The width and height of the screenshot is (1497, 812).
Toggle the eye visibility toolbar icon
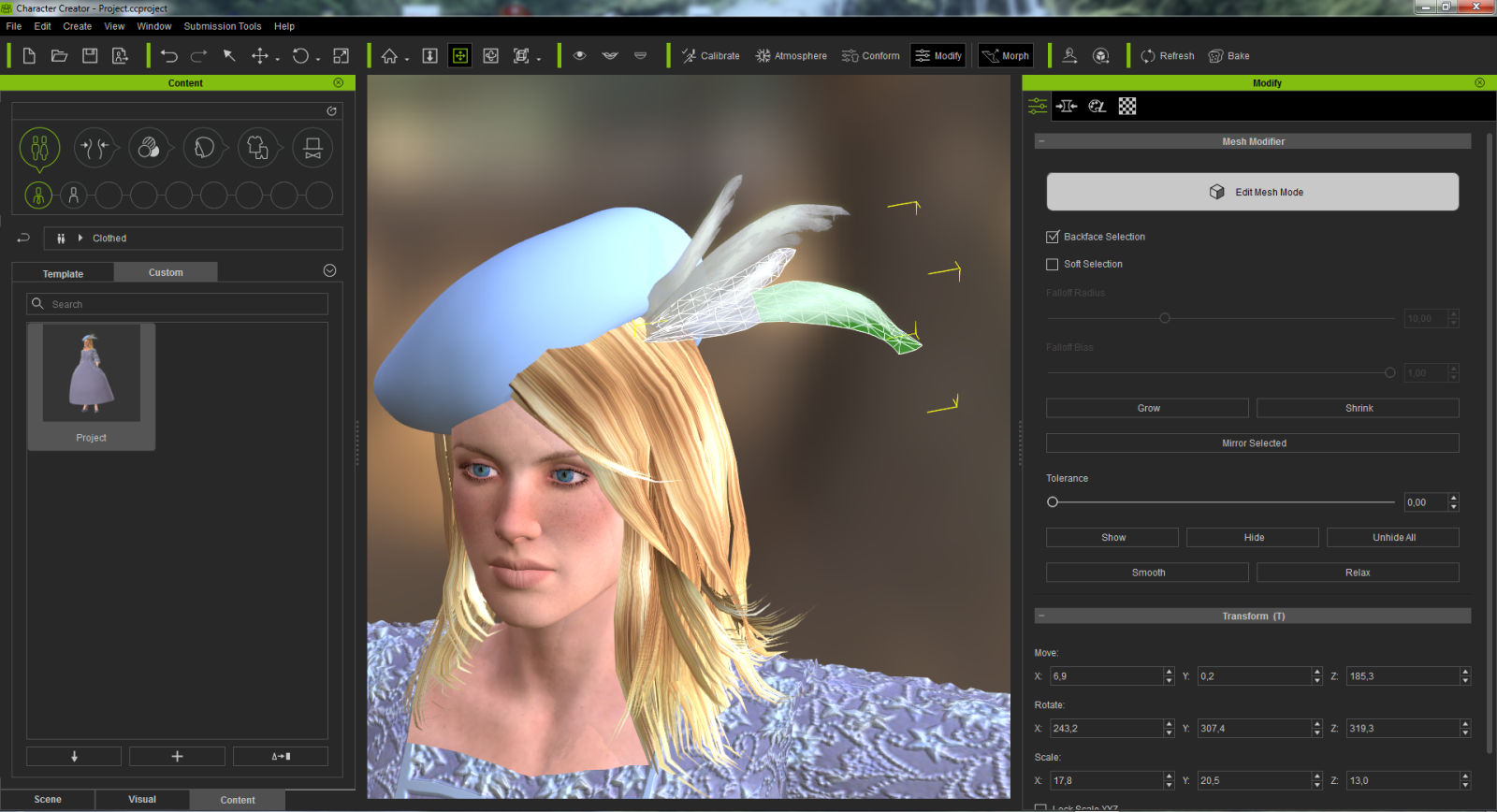click(580, 55)
